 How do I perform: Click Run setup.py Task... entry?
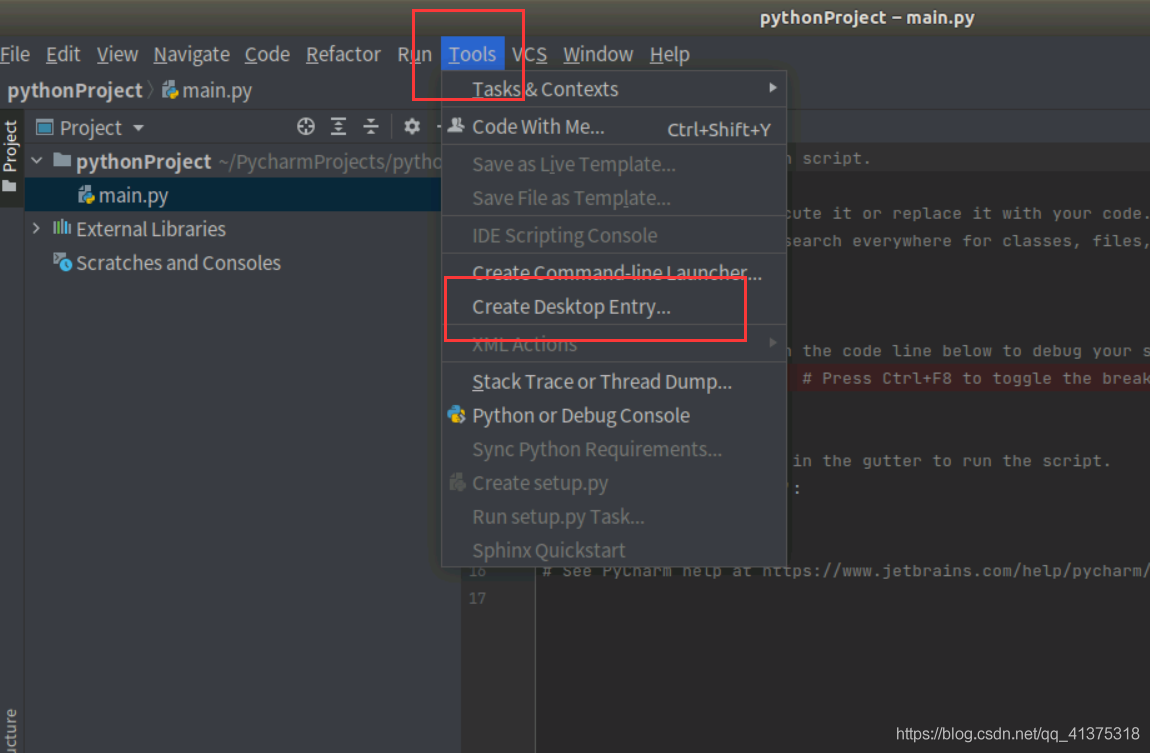pyautogui.click(x=614, y=517)
